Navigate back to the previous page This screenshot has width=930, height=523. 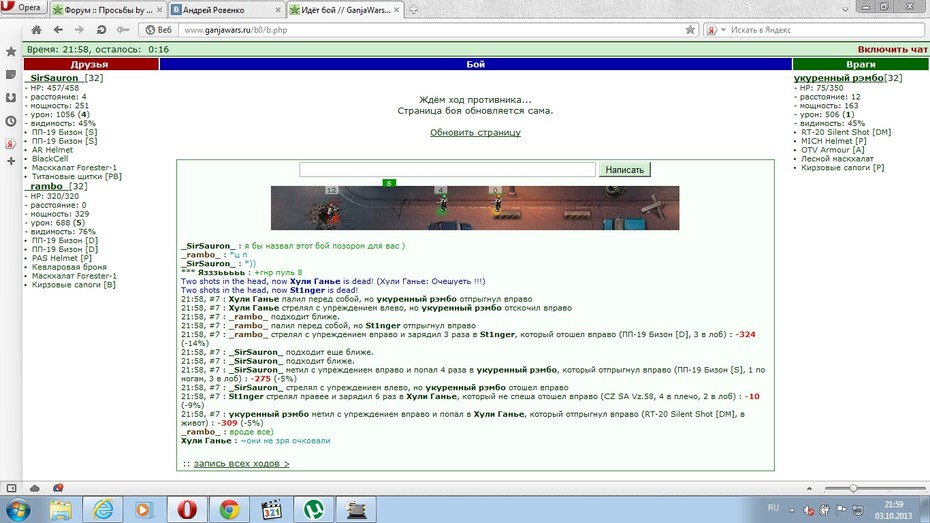pos(58,30)
